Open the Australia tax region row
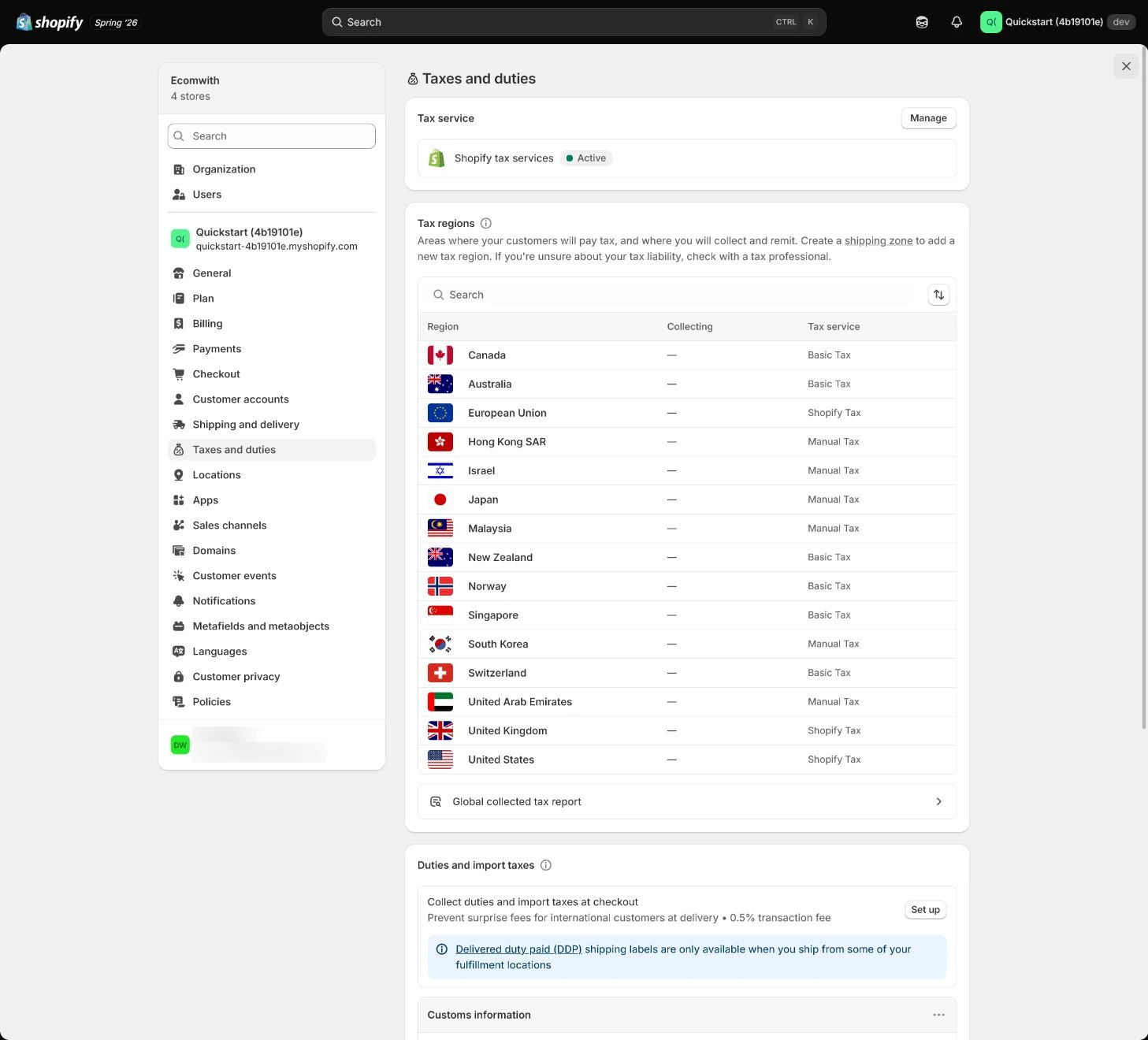The image size is (1148, 1040). pyautogui.click(x=686, y=384)
